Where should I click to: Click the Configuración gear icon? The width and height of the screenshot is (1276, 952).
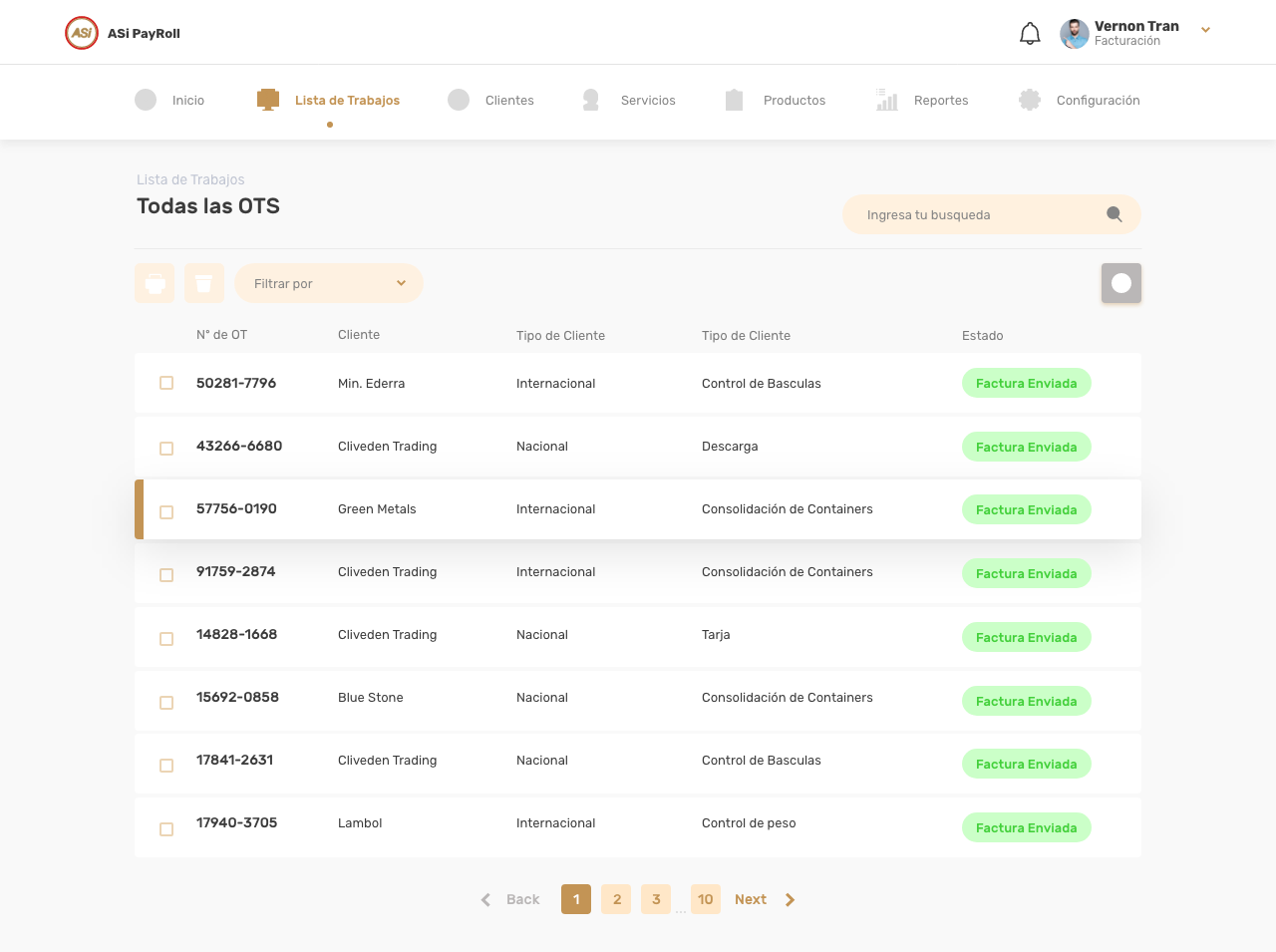(x=1030, y=100)
